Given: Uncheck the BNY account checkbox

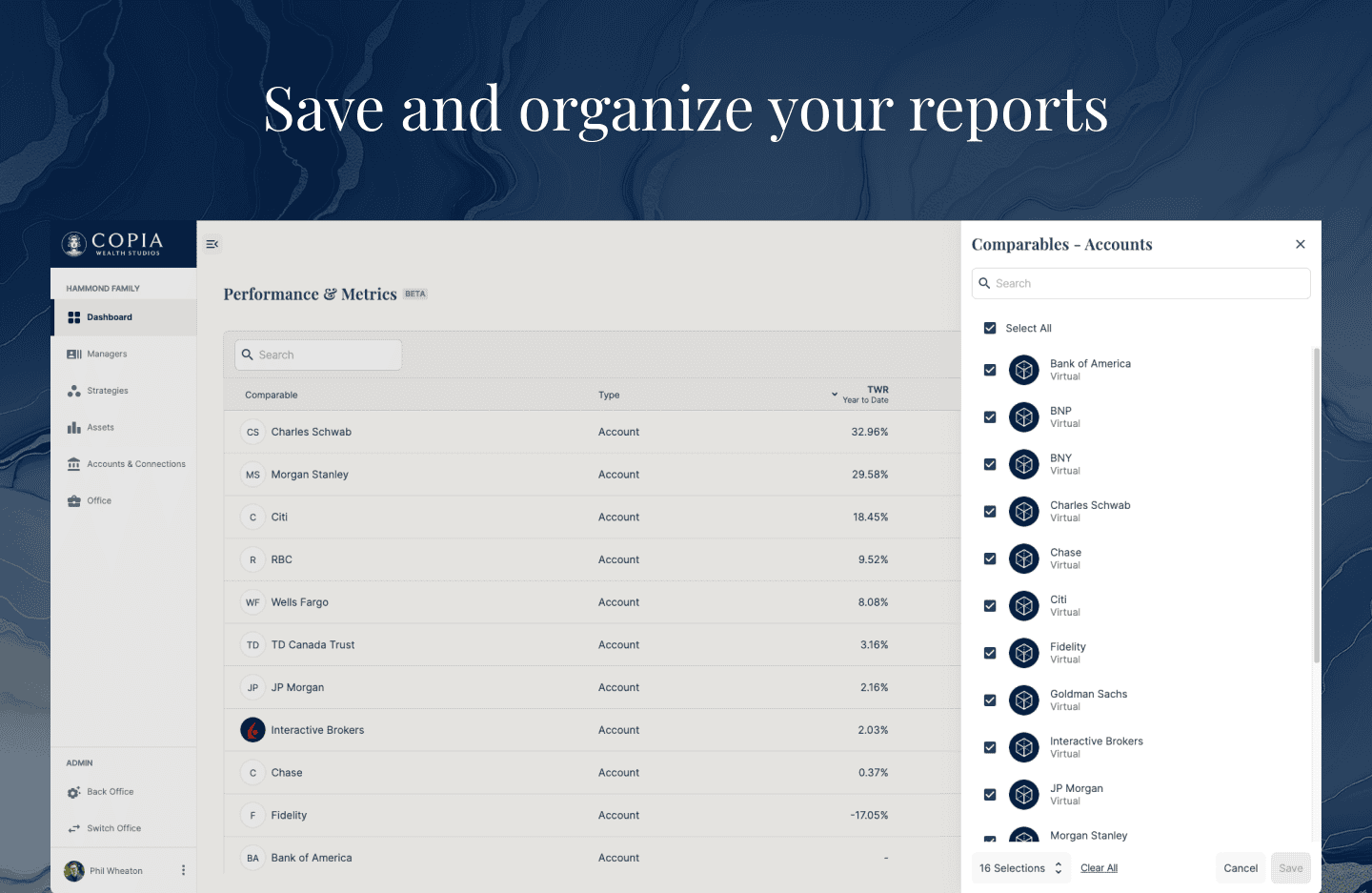Looking at the screenshot, I should 990,464.
